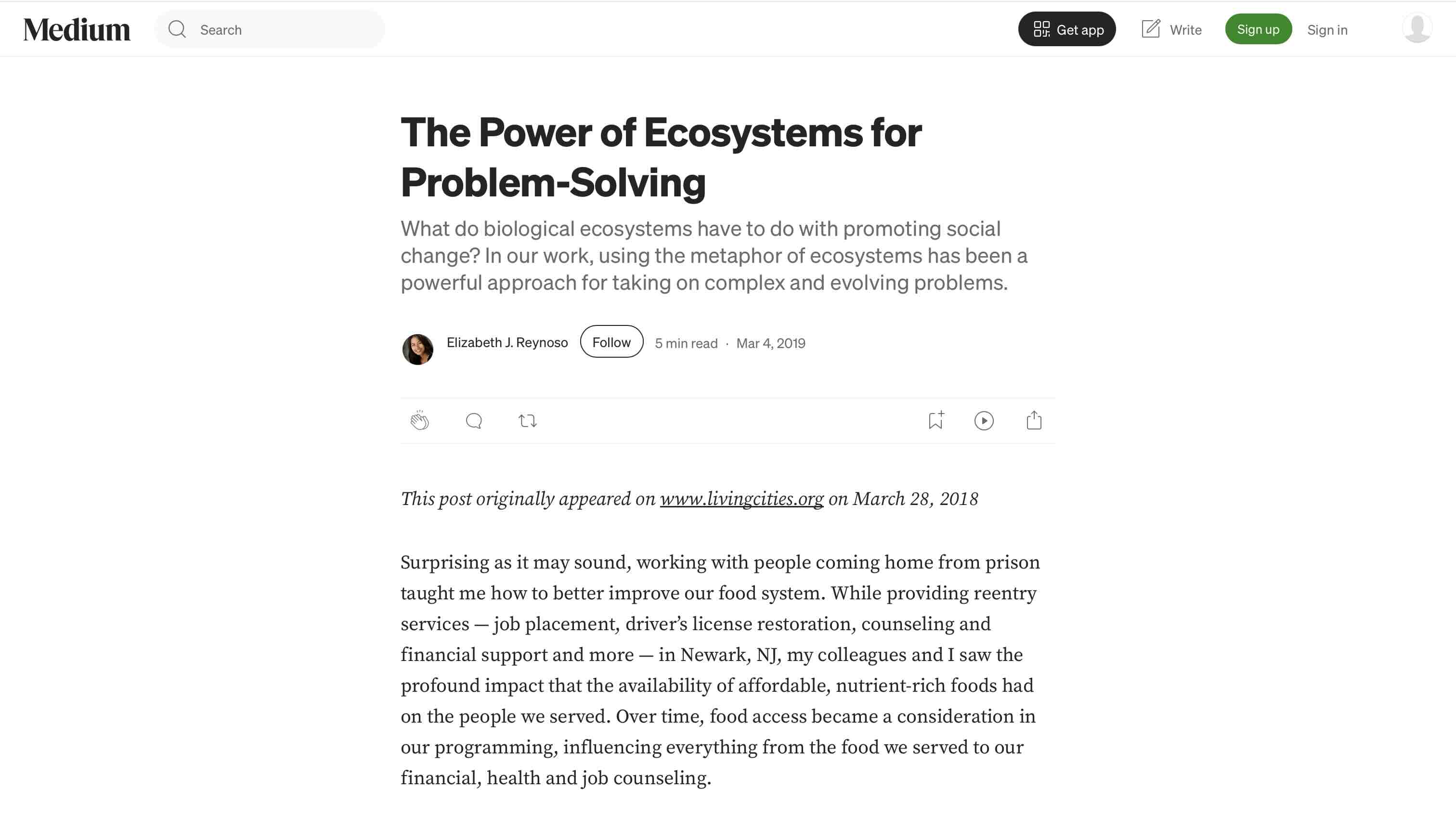This screenshot has width=1456, height=829.
Task: Focus the Search input field
Action: click(270, 29)
